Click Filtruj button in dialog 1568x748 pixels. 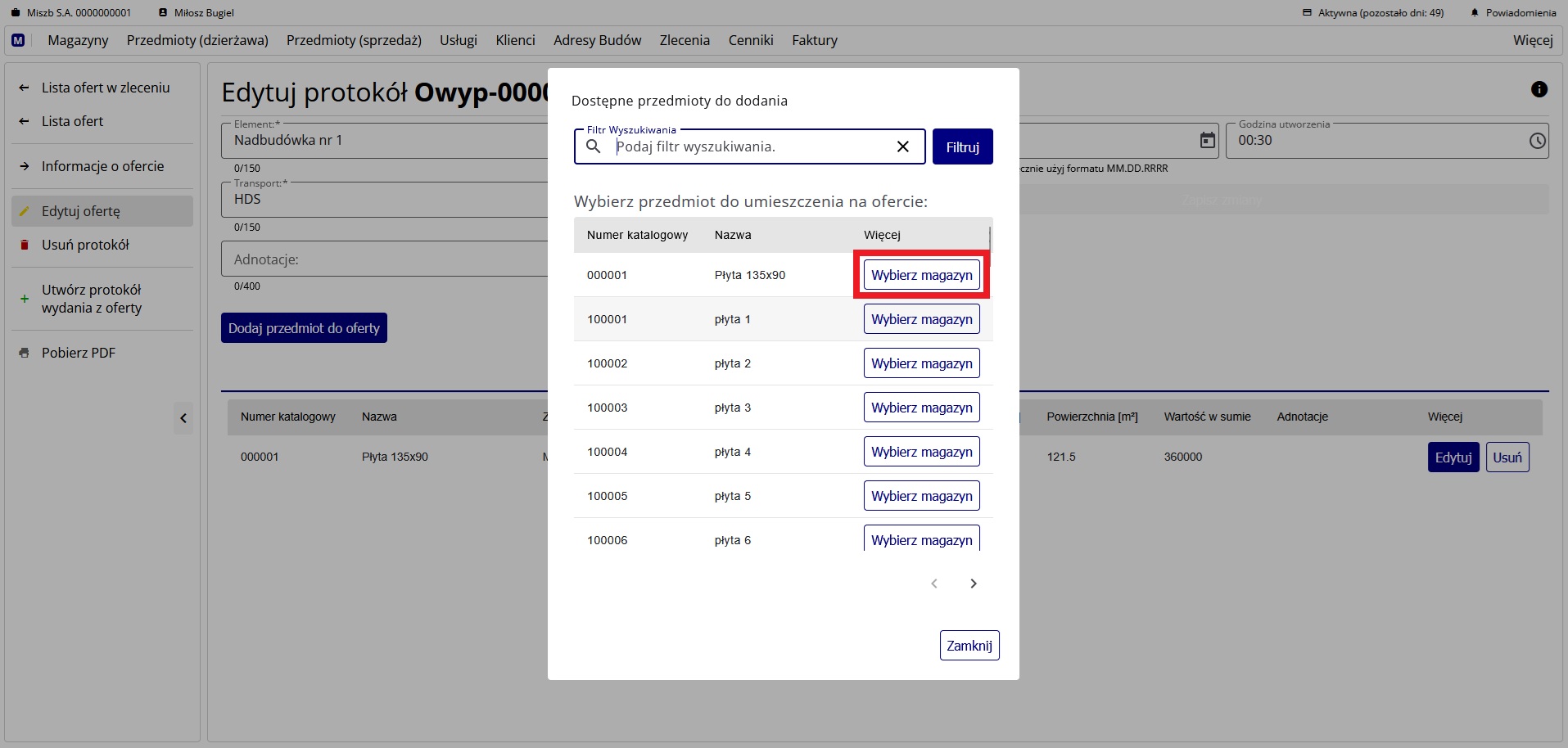tap(962, 147)
